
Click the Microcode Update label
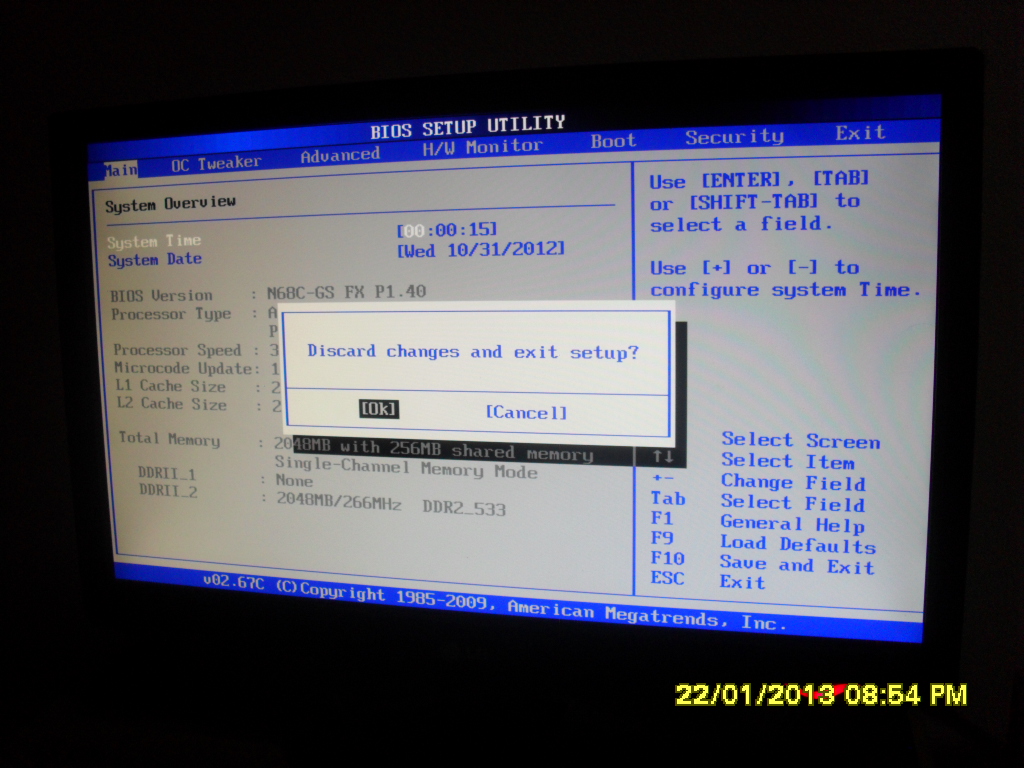point(184,368)
